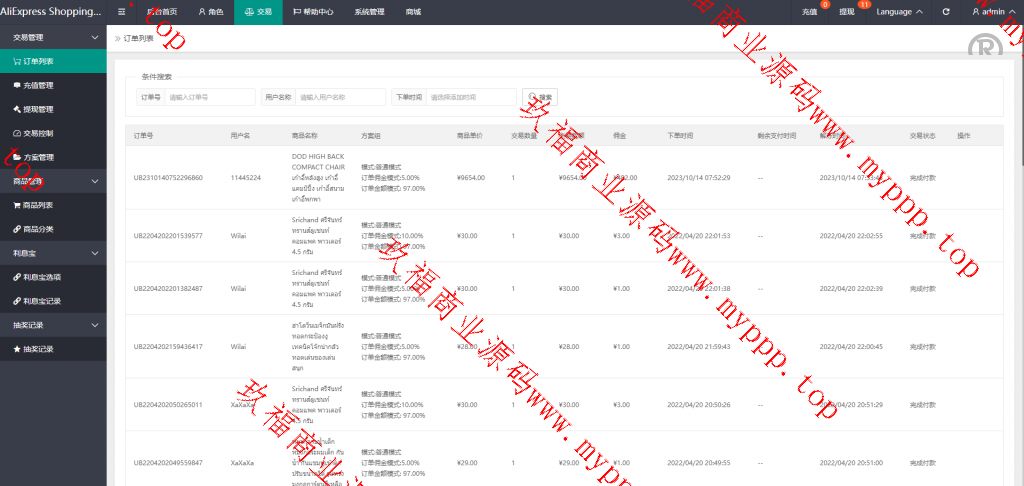The image size is (1024, 486).
Task: Click the hamburger sidebar collapse icon
Action: click(122, 12)
